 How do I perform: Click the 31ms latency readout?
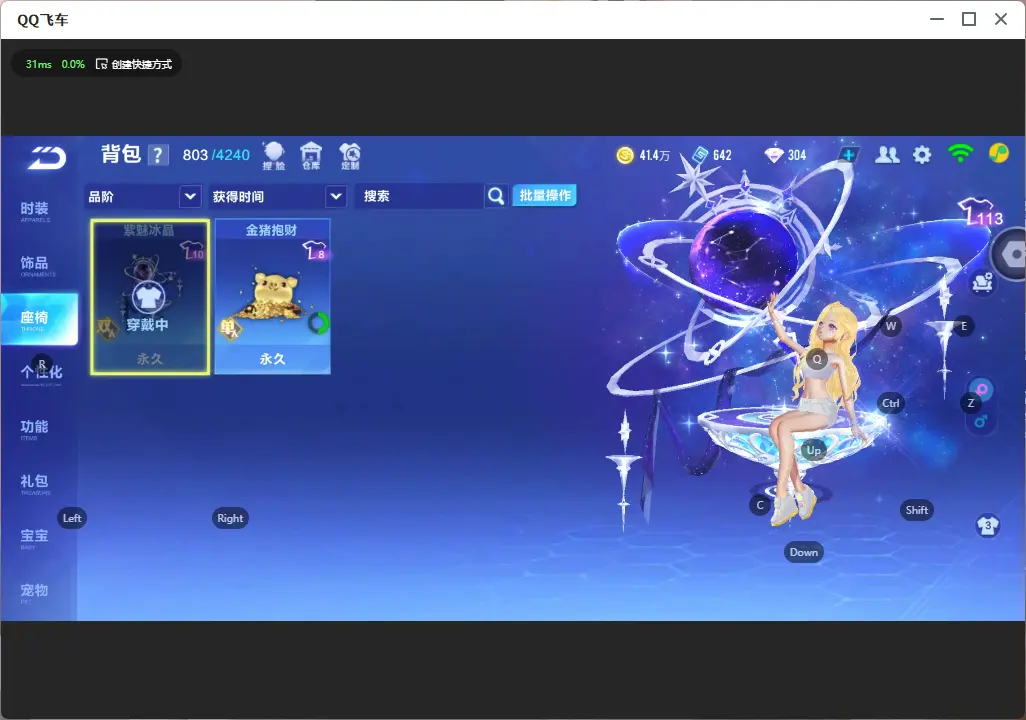click(x=39, y=64)
